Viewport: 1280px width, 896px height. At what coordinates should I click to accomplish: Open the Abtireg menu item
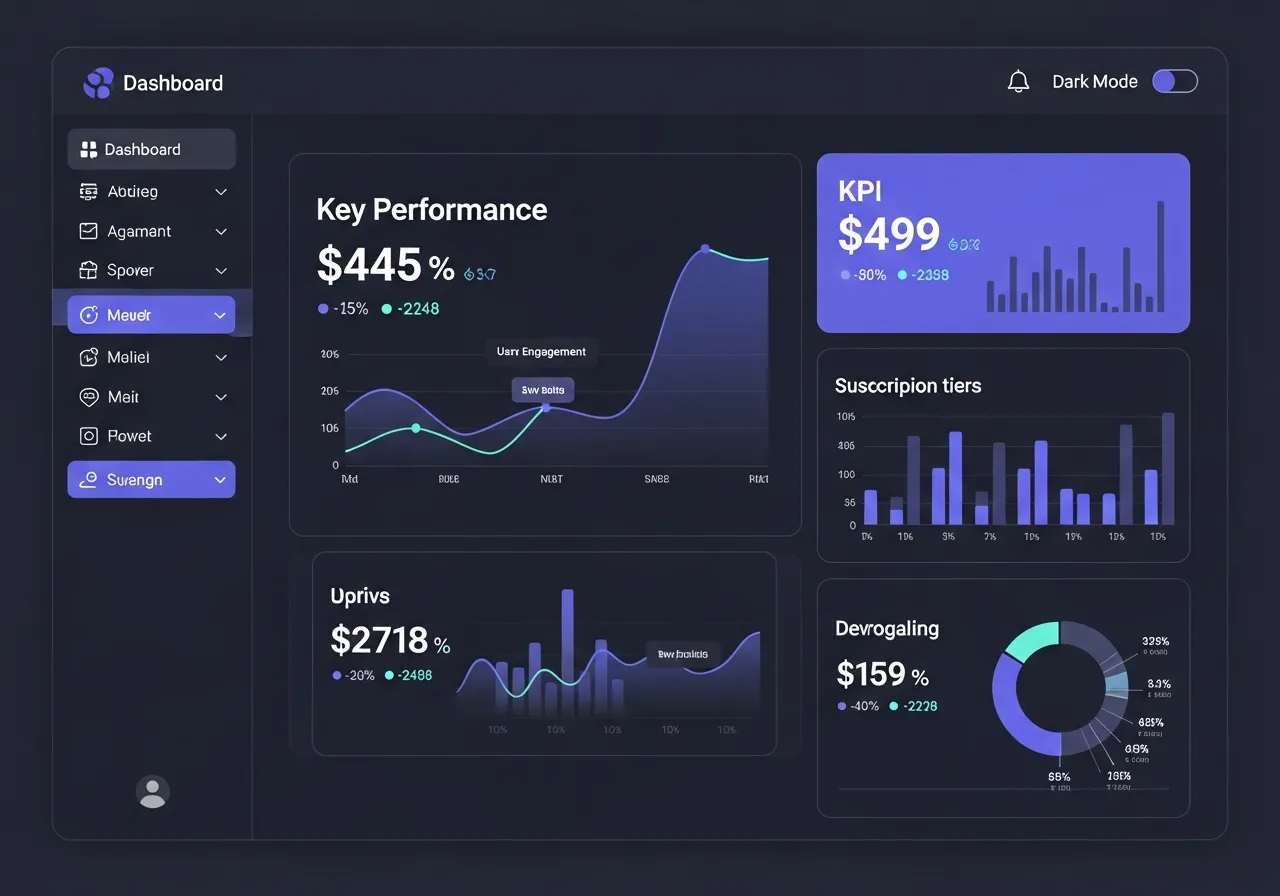pos(152,191)
